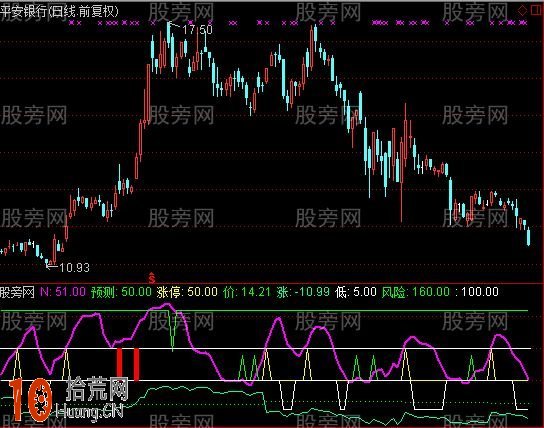
Task: Click the 10.93 low price label
Action: pos(74,267)
